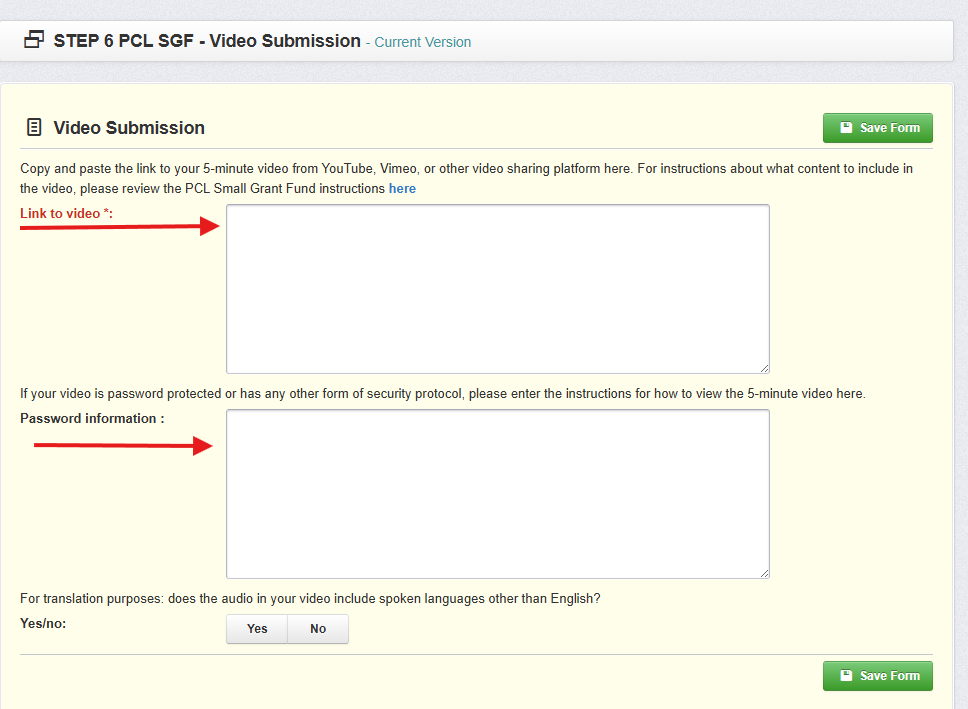Viewport: 968px width, 709px height.
Task: Click the Video Submission section heading
Action: coord(129,128)
